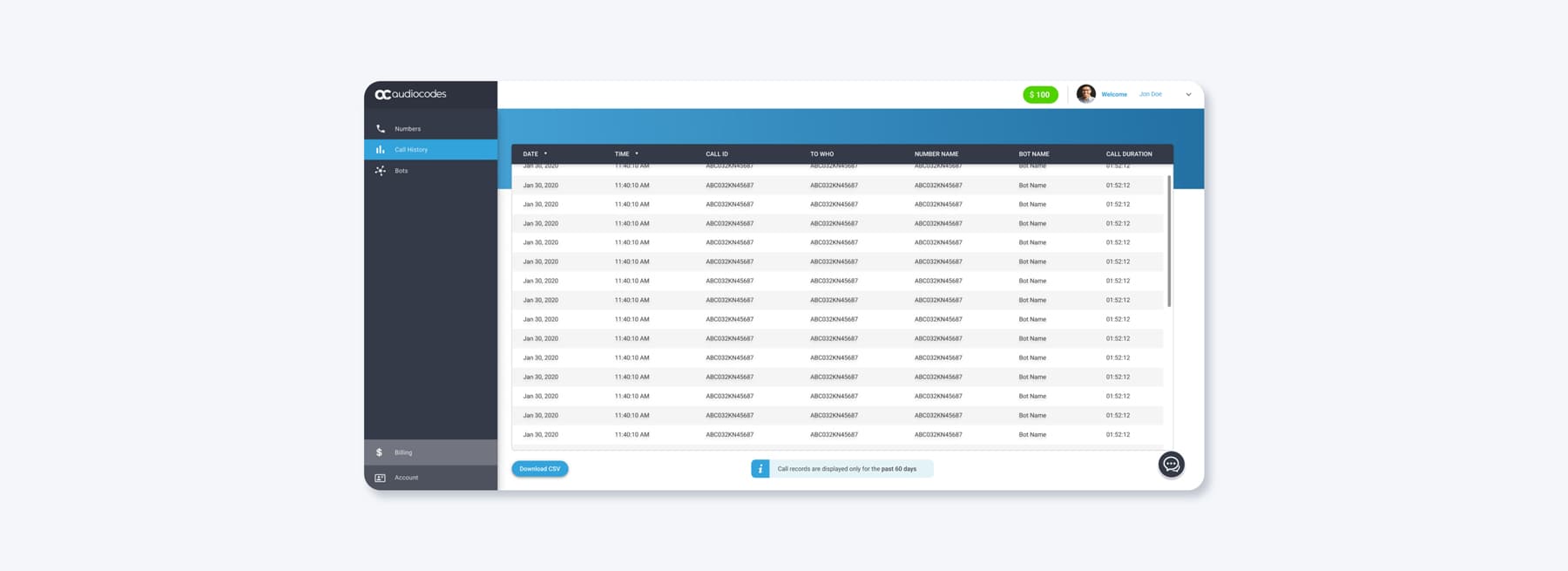The width and height of the screenshot is (1568, 571).
Task: Click the CALL DURATION column header
Action: (1128, 154)
